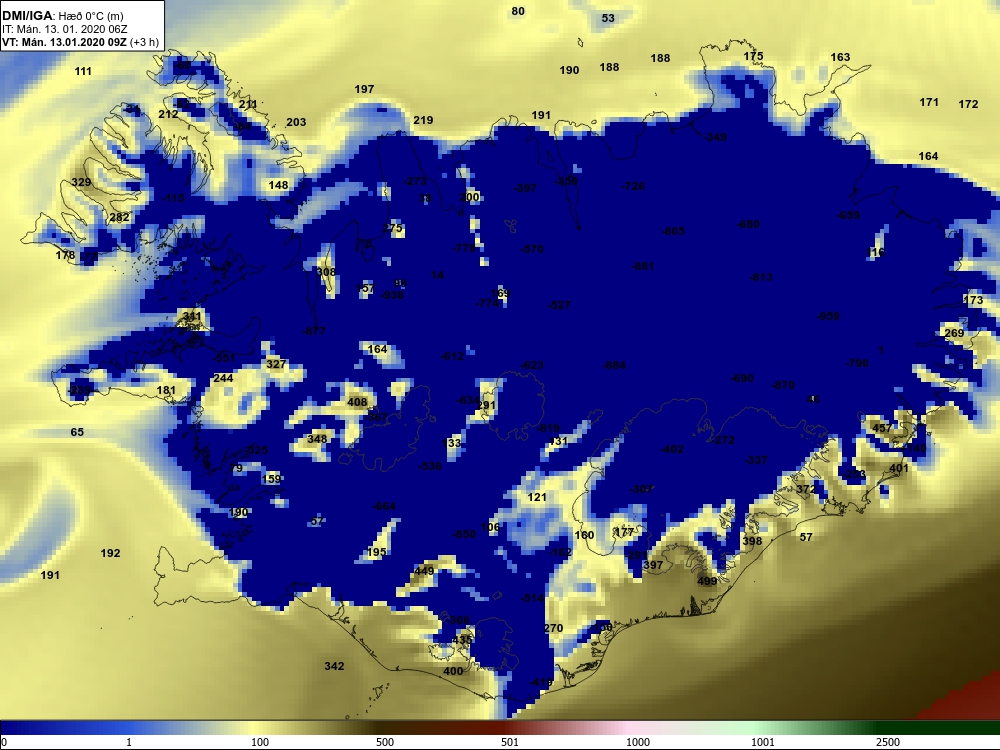
Task: Click the 1000 label on the color scale
Action: pos(638,742)
